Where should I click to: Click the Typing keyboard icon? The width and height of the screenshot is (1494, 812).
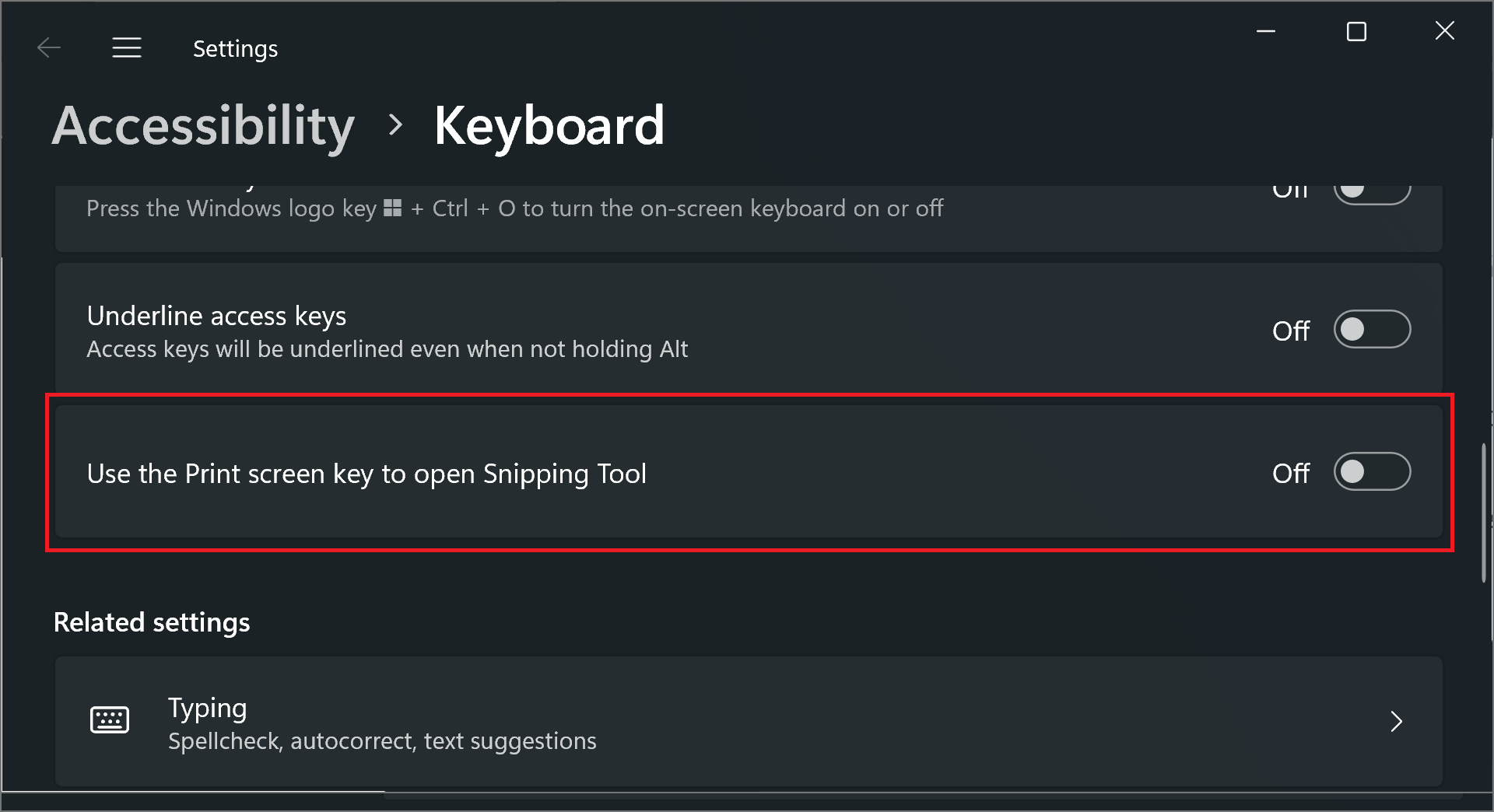click(110, 720)
